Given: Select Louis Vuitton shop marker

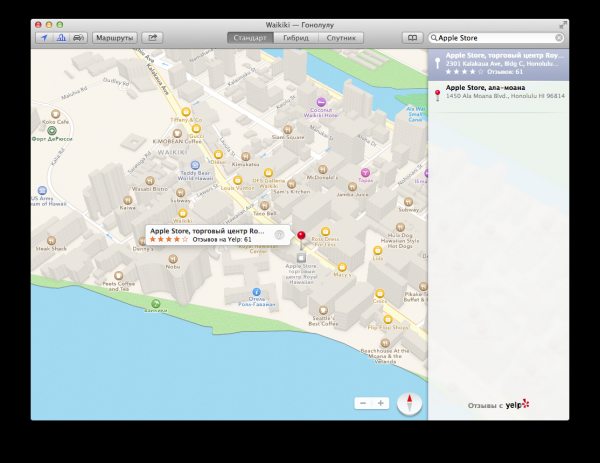Looking at the screenshot, I should coord(238,180).
